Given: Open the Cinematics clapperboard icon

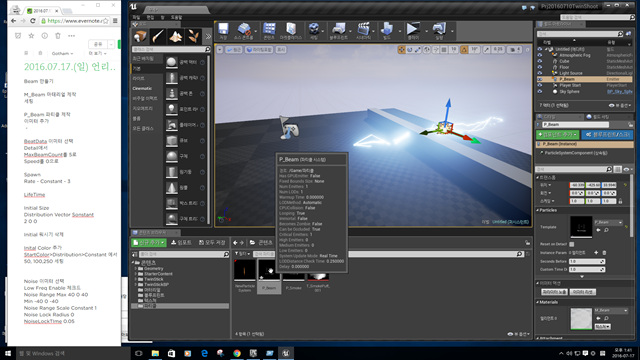Looking at the screenshot, I should pyautogui.click(x=363, y=31).
